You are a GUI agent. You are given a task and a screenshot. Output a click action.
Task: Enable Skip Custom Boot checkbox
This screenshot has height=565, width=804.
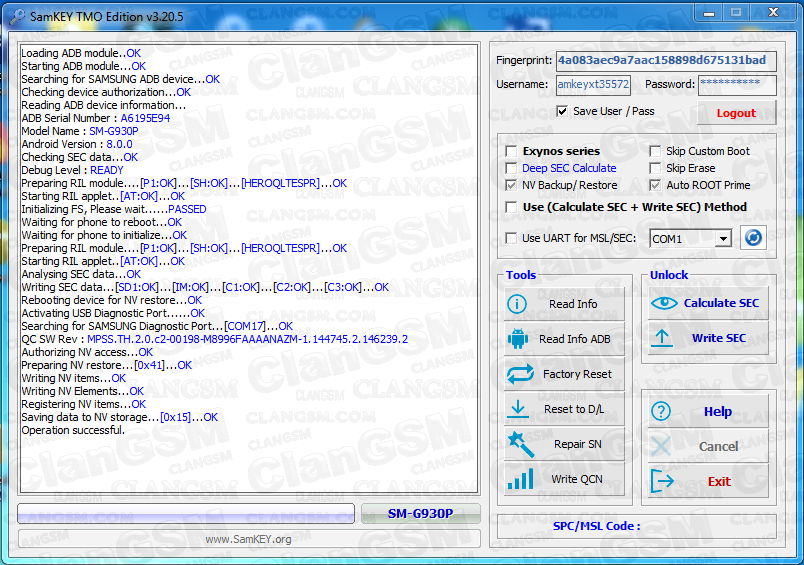[x=655, y=151]
